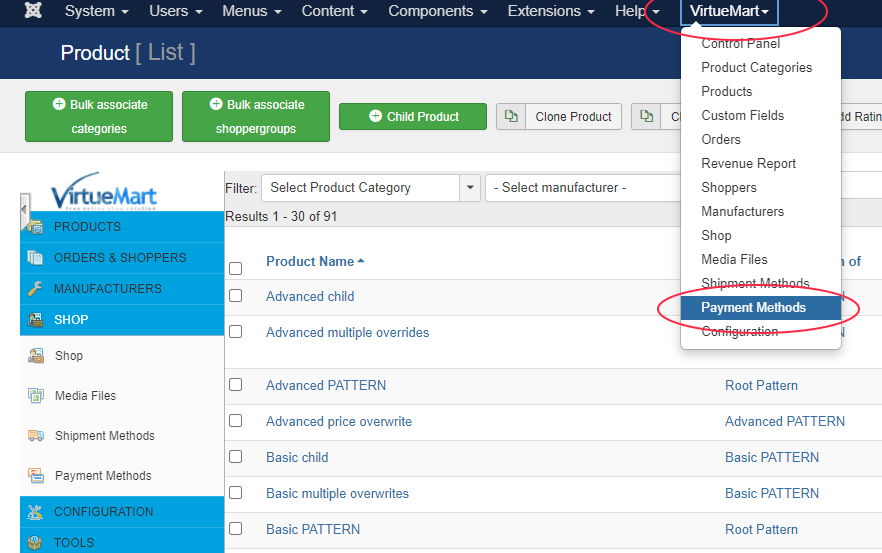Click Payment Methods sidebar icon

[36, 476]
